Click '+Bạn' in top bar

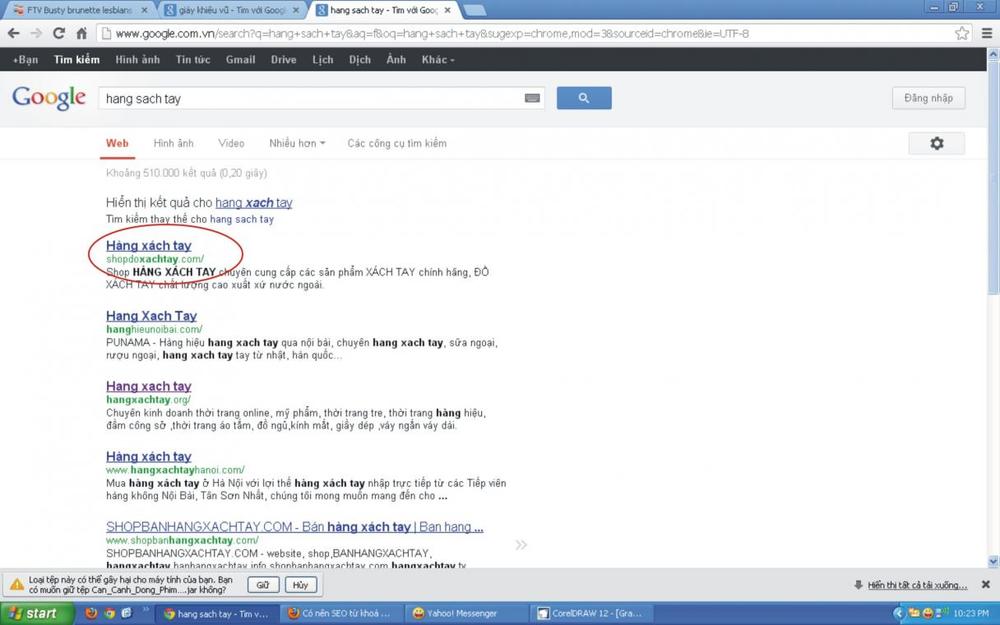coord(26,59)
